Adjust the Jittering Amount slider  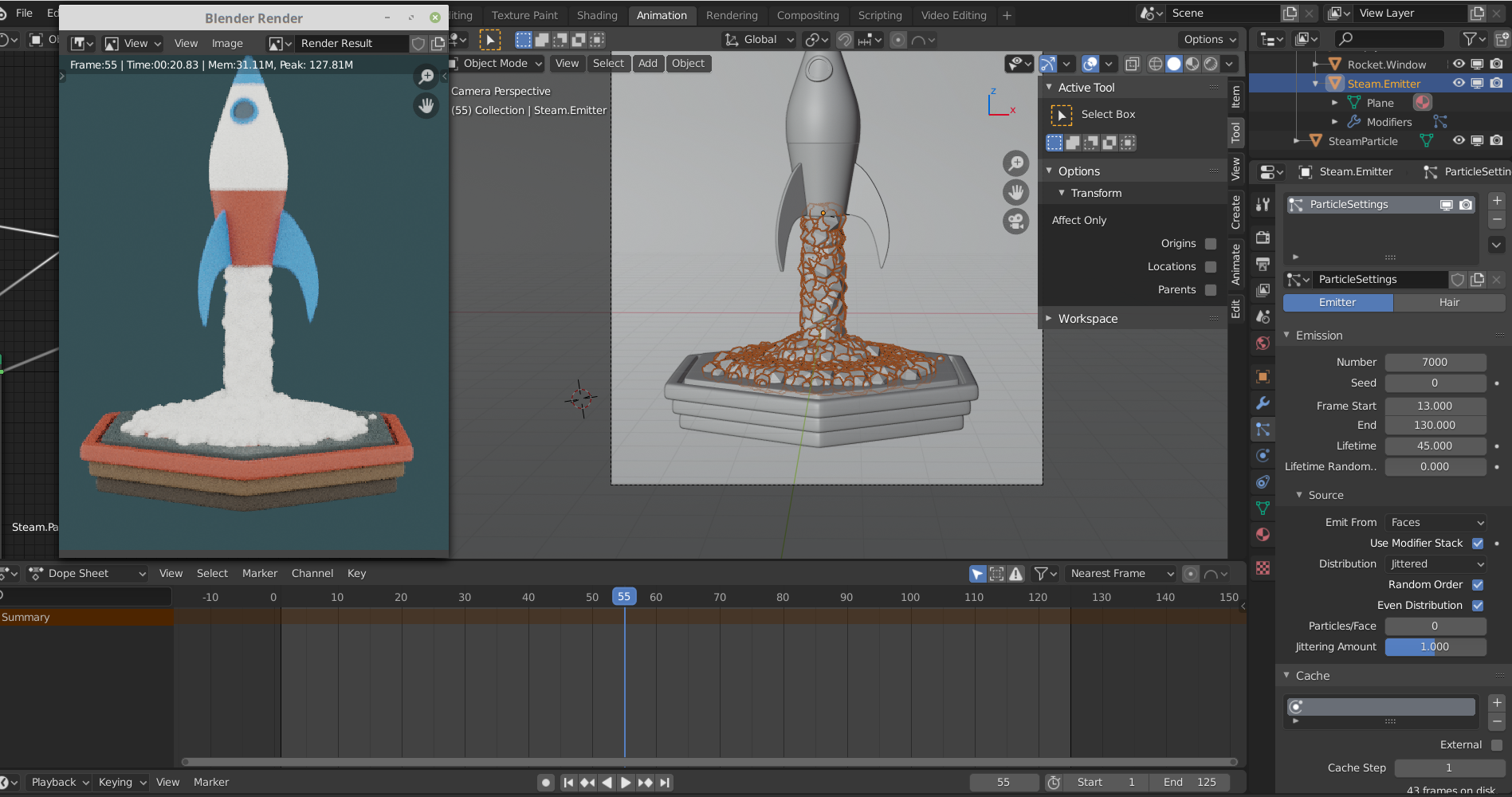pos(1435,647)
